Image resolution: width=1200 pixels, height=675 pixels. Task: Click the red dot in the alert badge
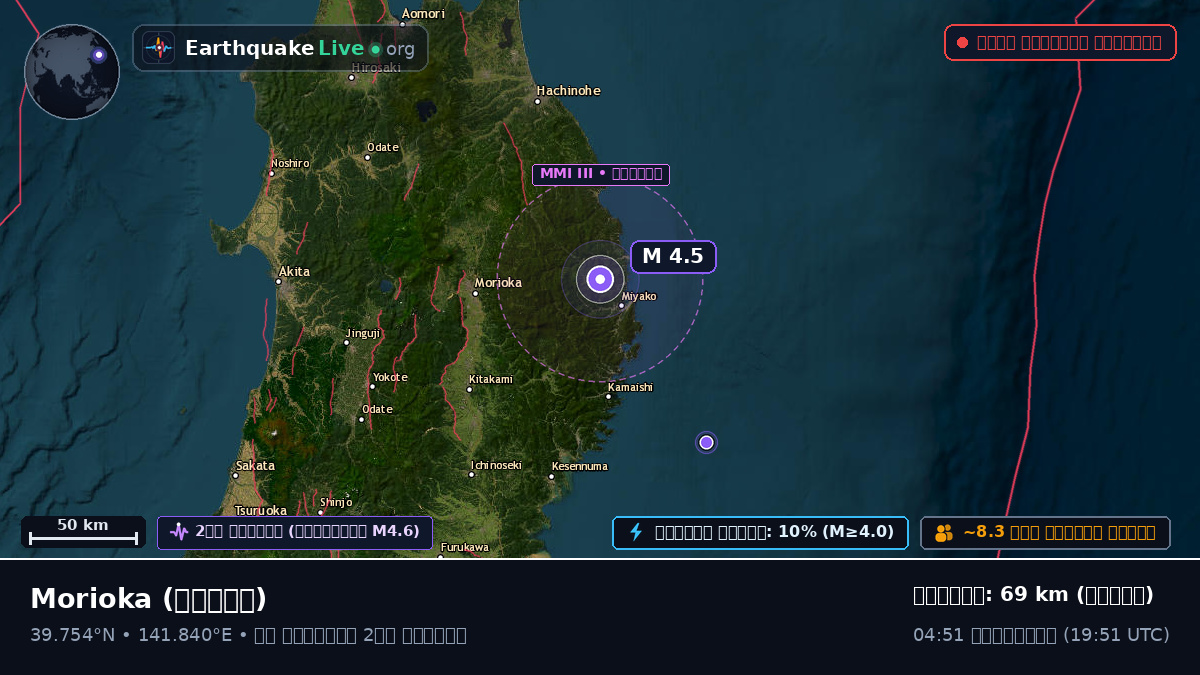point(962,43)
